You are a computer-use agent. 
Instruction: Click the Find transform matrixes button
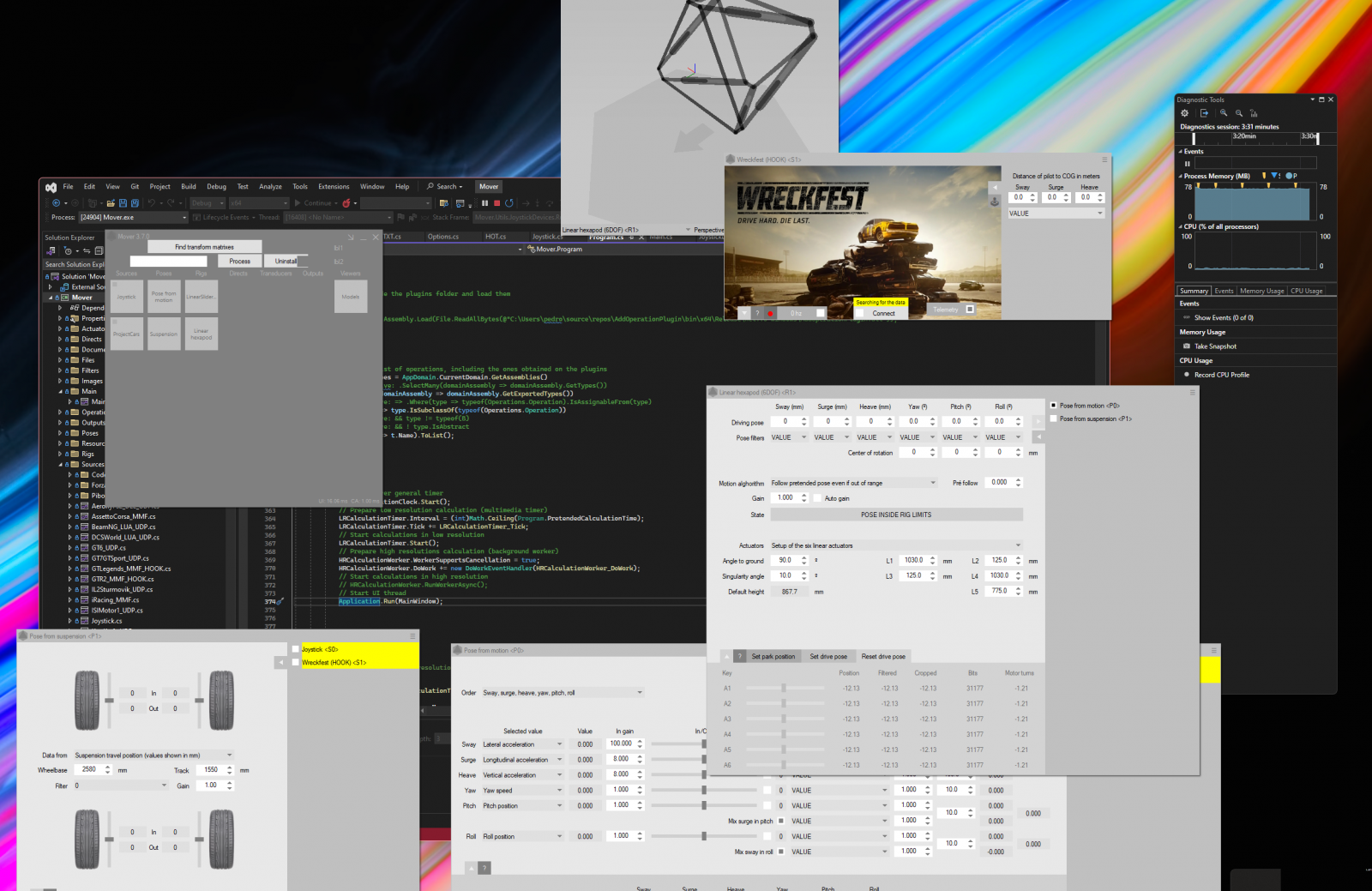[204, 247]
